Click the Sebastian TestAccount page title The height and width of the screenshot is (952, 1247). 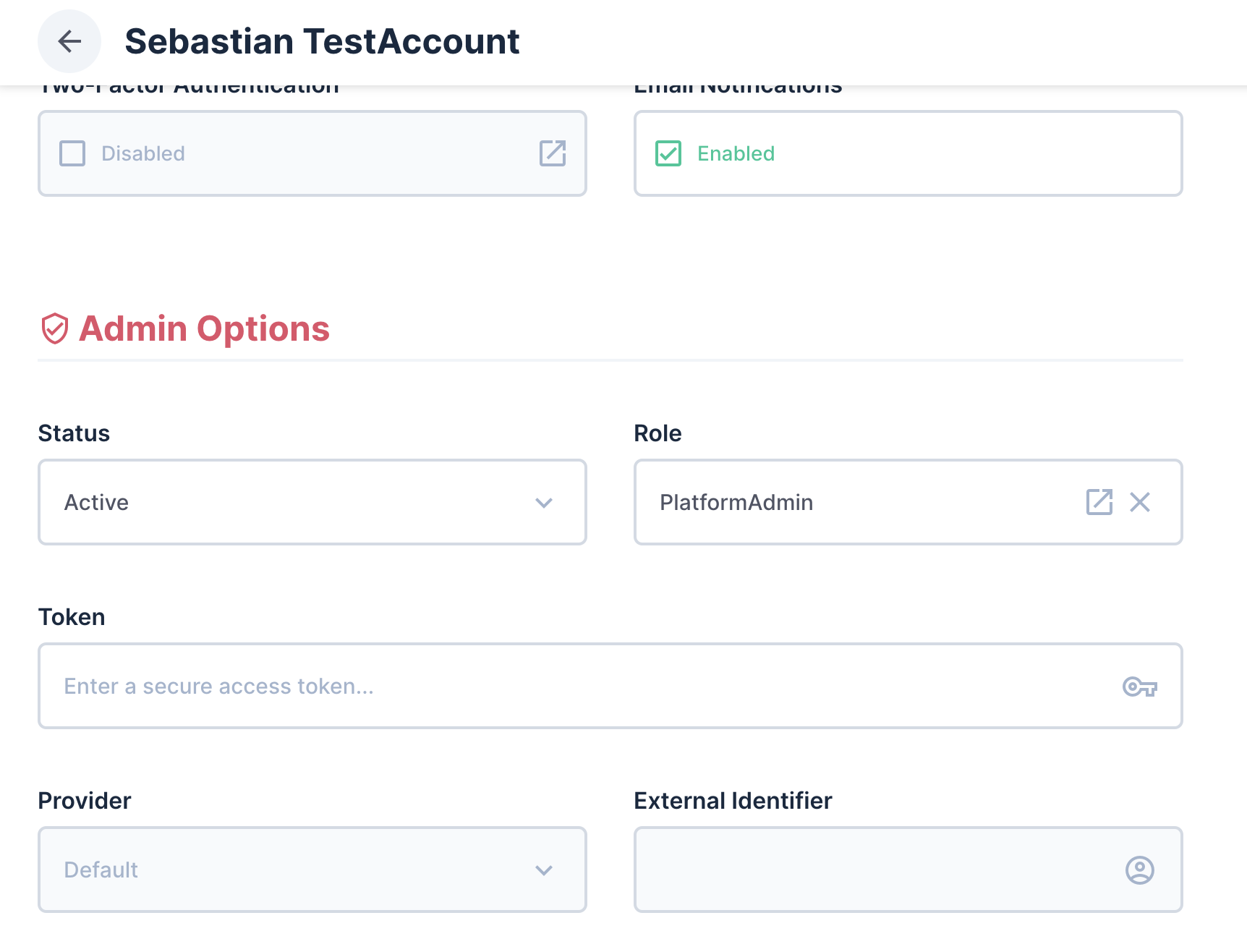[322, 41]
